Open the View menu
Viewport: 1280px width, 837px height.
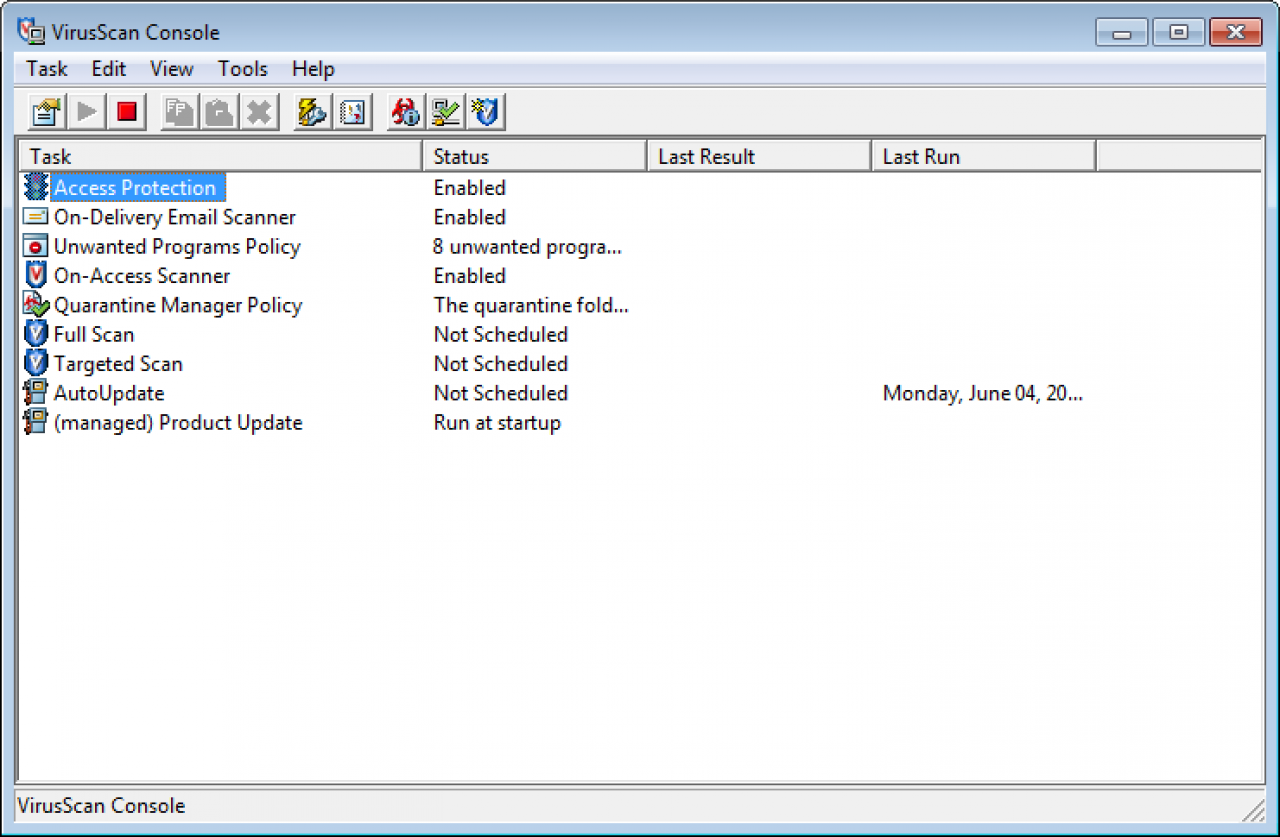[x=172, y=69]
